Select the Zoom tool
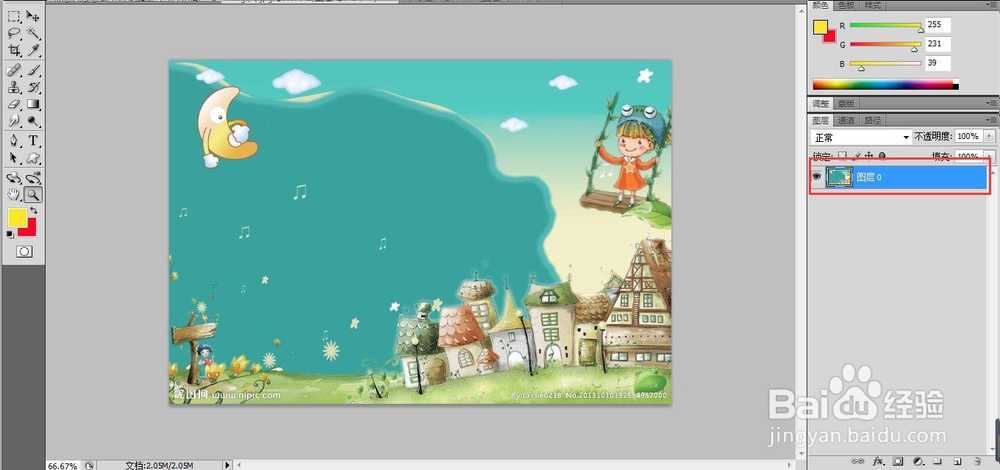Image resolution: width=1000 pixels, height=470 pixels. pos(33,195)
